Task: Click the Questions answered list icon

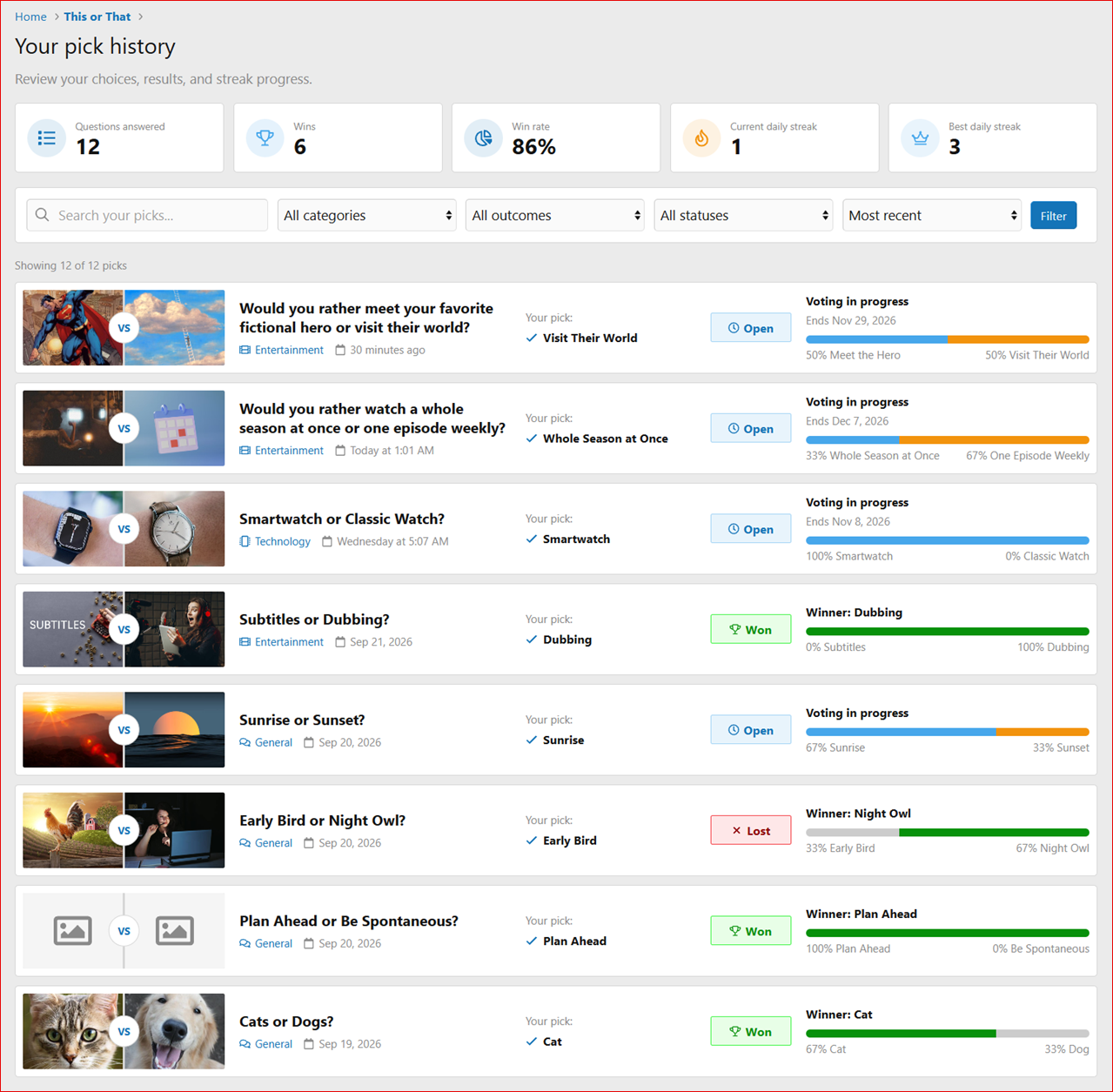Action: click(47, 137)
